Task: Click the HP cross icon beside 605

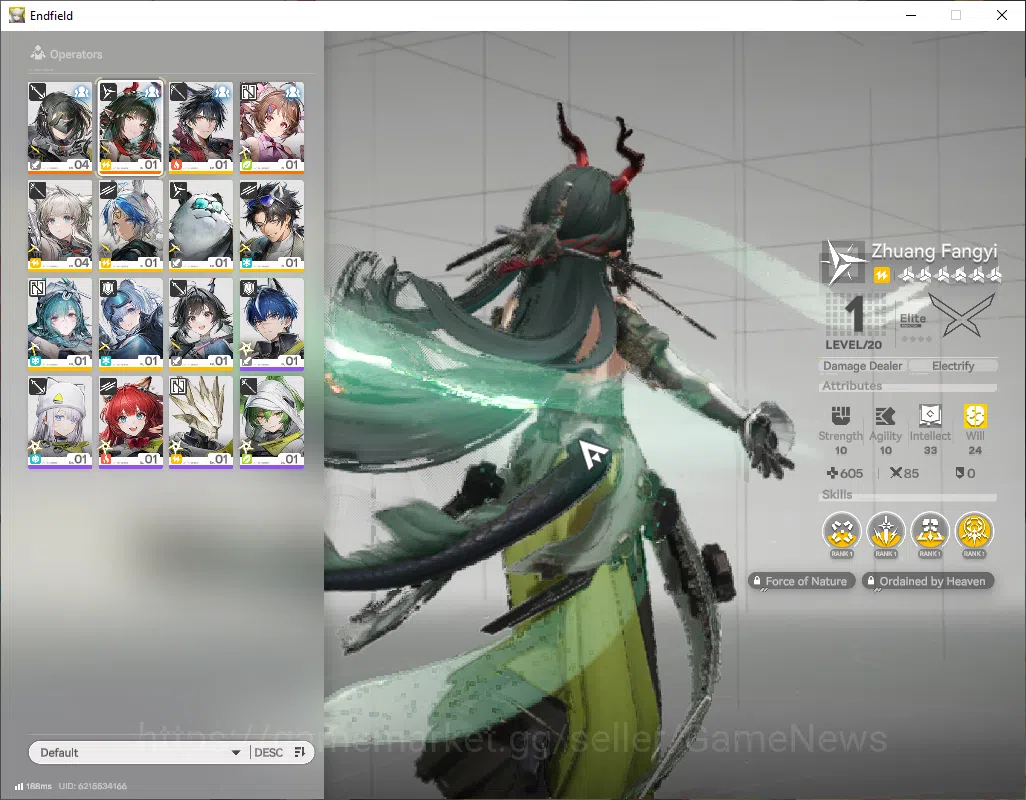Action: [832, 472]
